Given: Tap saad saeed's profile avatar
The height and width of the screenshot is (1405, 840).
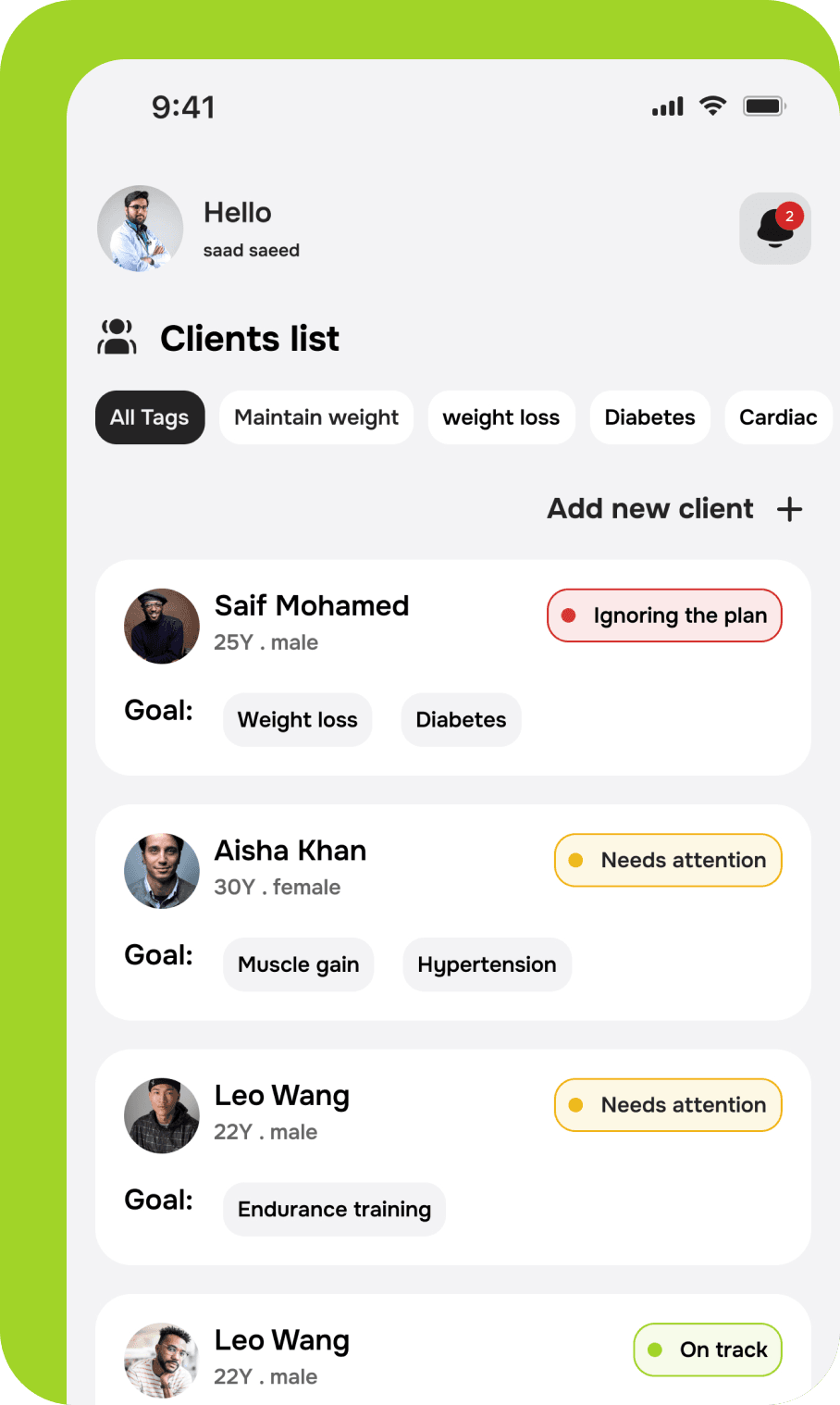Looking at the screenshot, I should 140,229.
